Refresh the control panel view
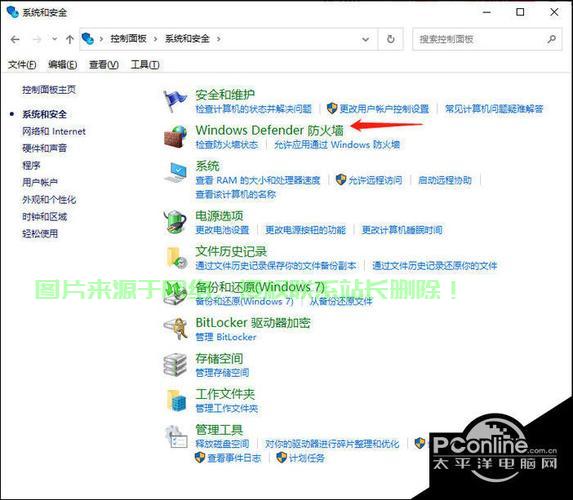 tap(391, 39)
